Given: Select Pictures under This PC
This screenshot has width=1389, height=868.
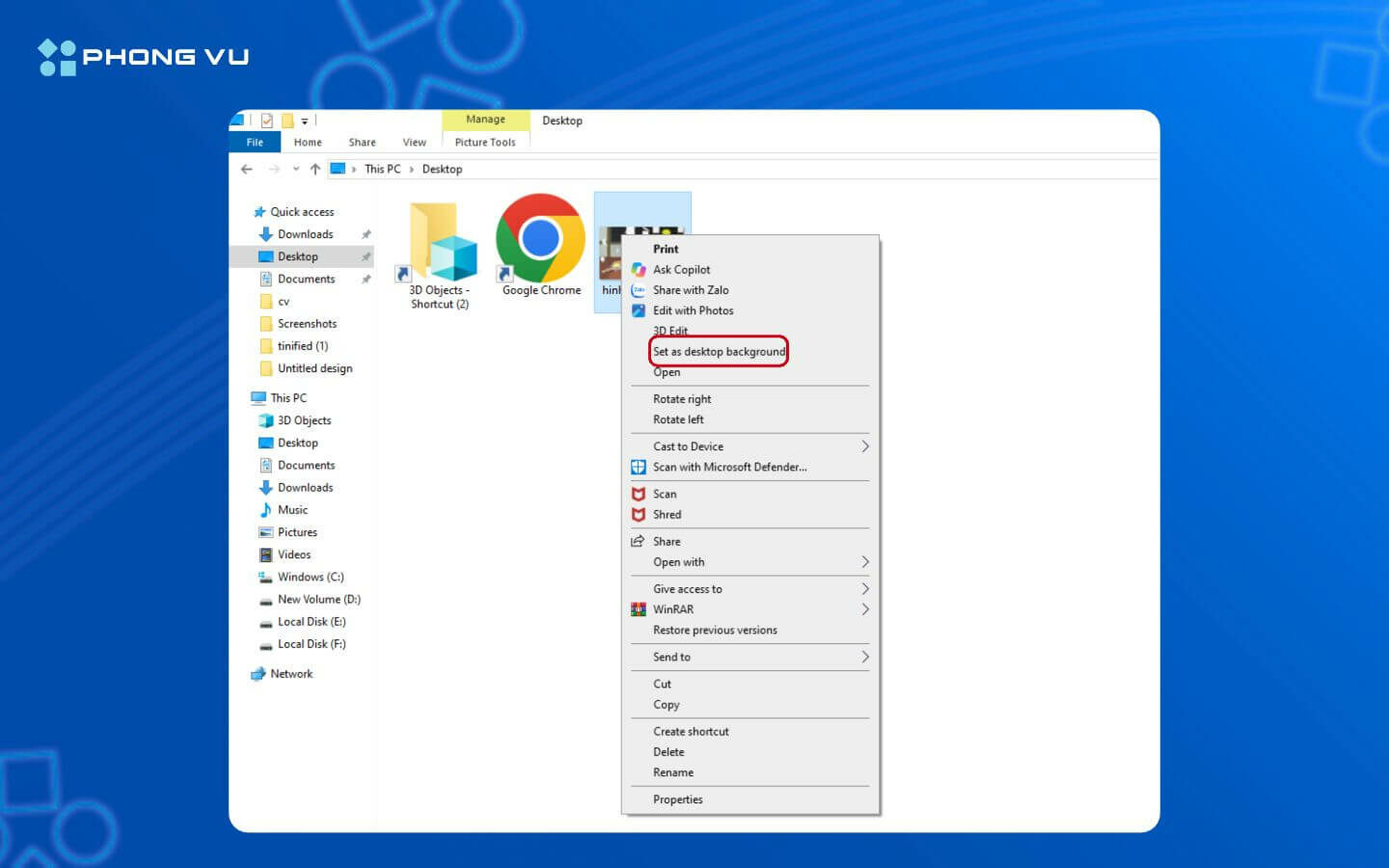Looking at the screenshot, I should coord(297,532).
